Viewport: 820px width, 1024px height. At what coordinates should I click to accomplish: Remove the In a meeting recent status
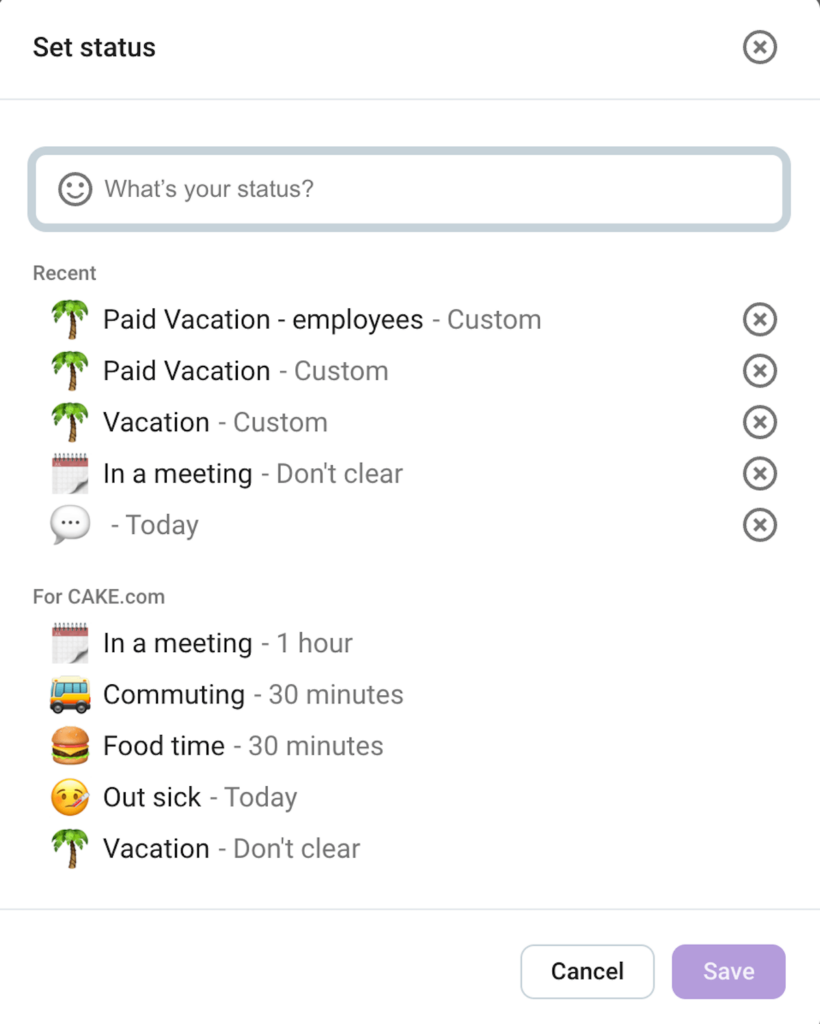point(759,473)
